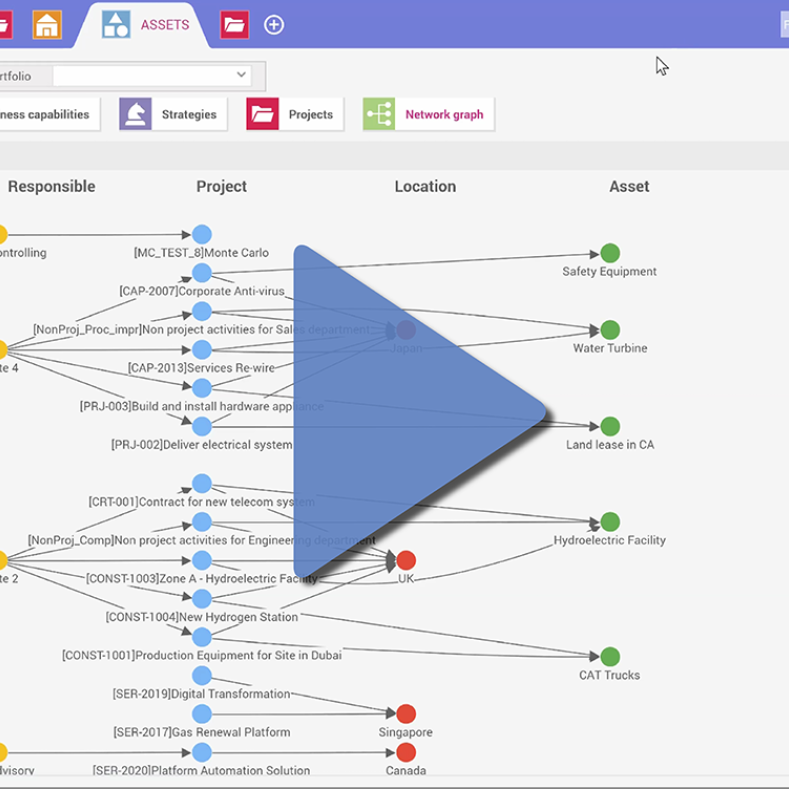Open Projects view
789x789 pixels.
pos(295,114)
